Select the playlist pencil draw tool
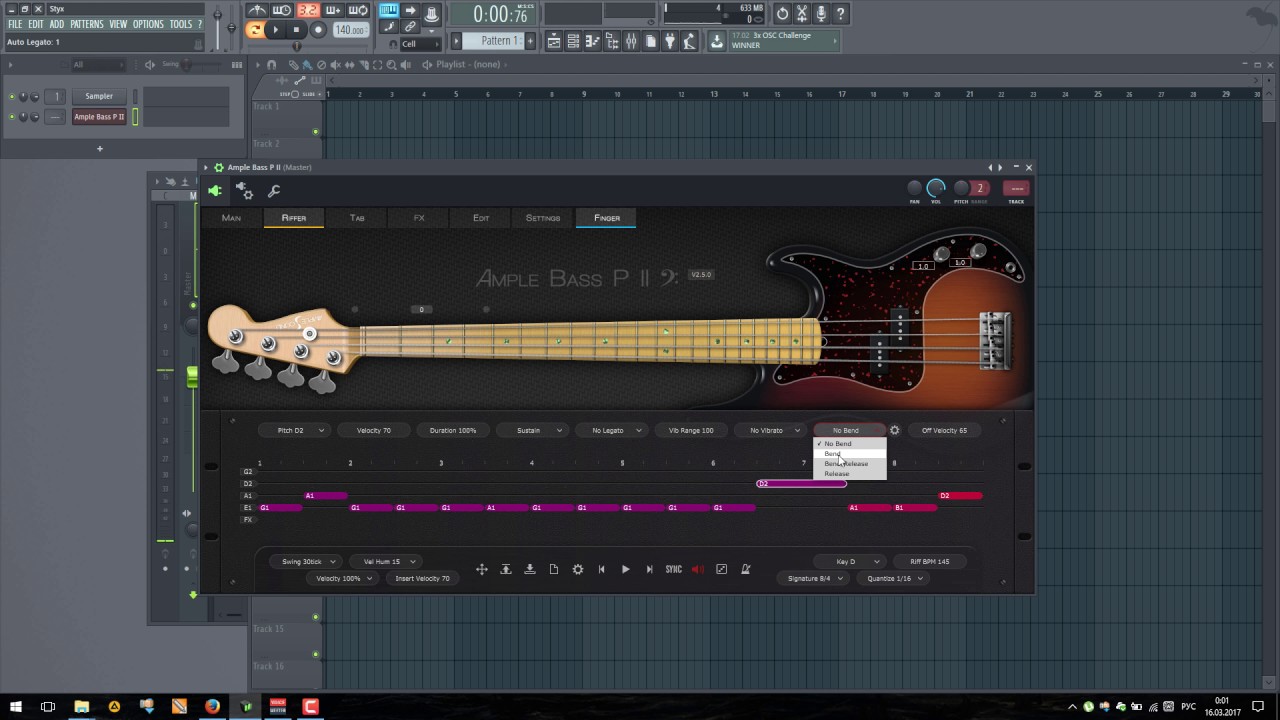 click(x=294, y=65)
